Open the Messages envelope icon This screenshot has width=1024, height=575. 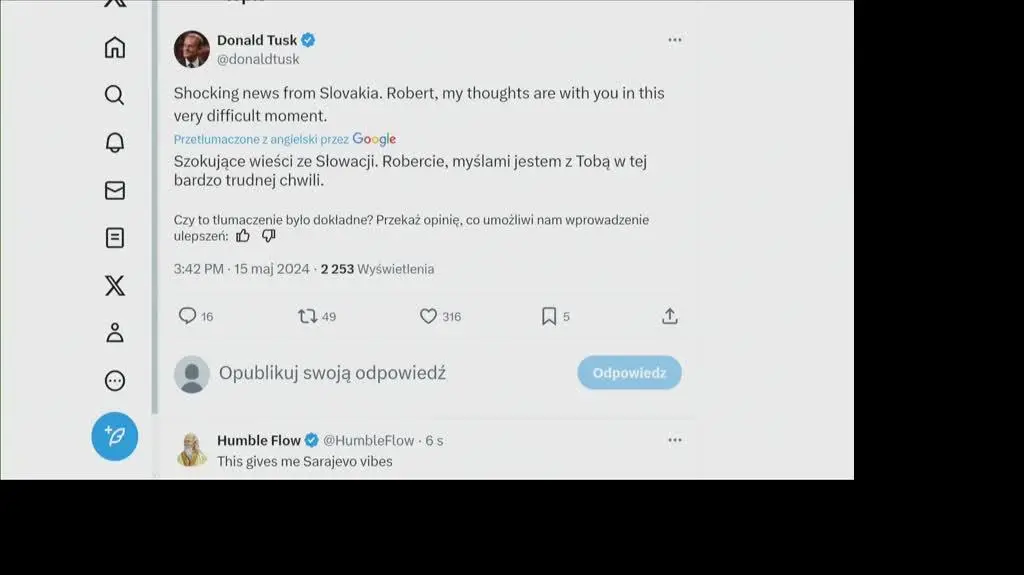tap(115, 190)
